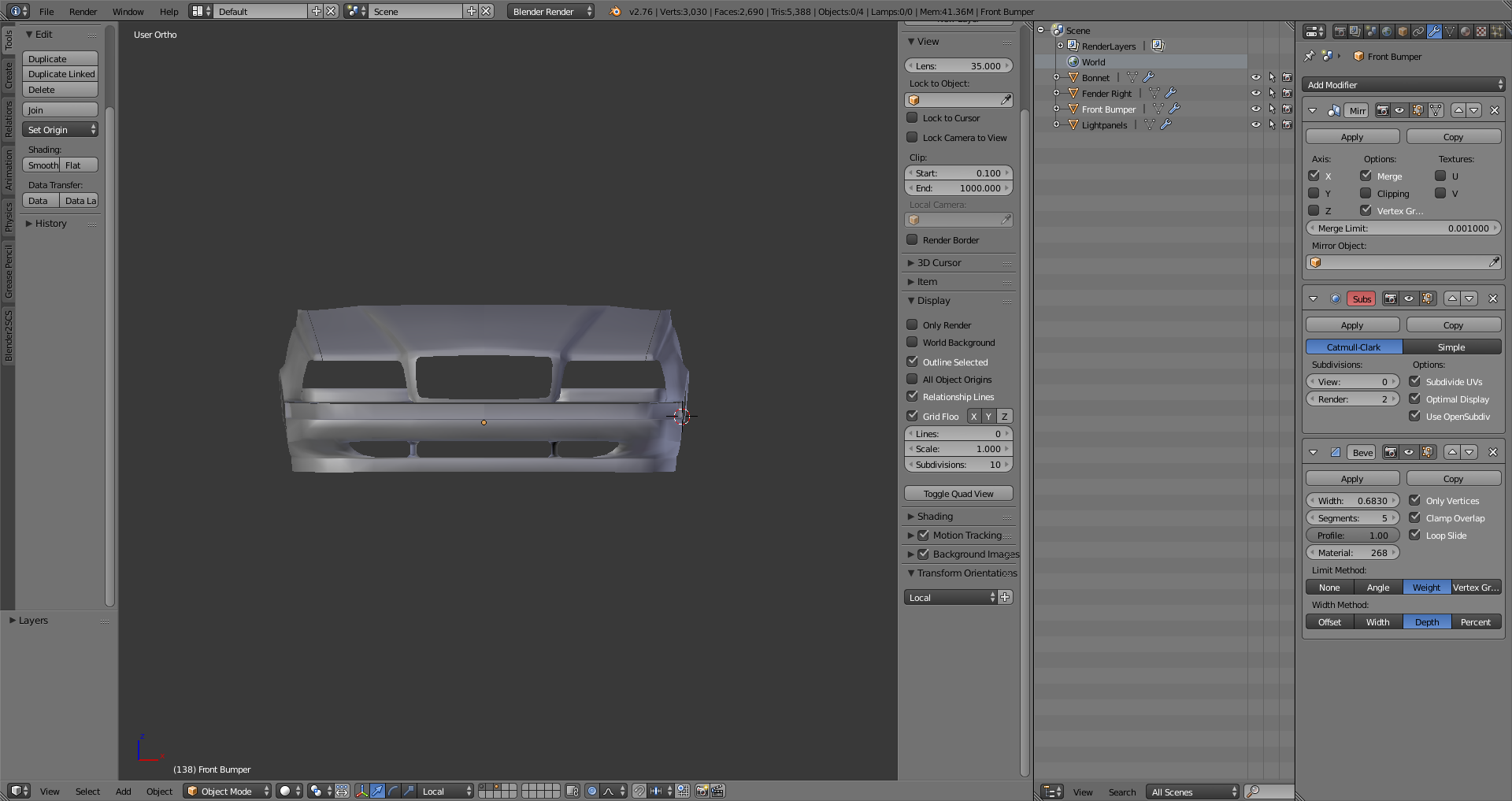Open the Constraints chain-link tab
The image size is (1512, 801).
pos(1418,32)
